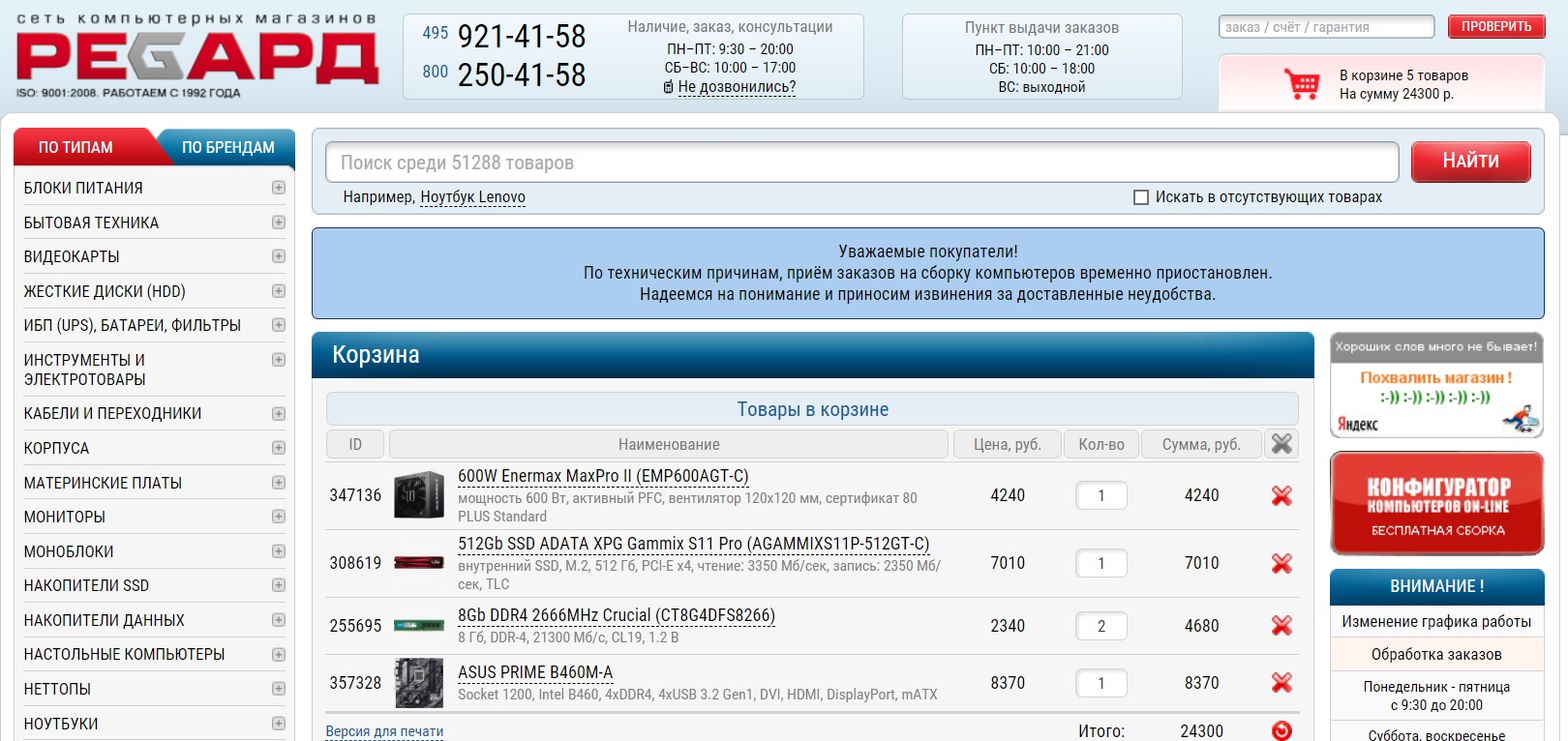1568x741 pixels.
Task: Expand the КОРПУСА category
Action: click(279, 448)
